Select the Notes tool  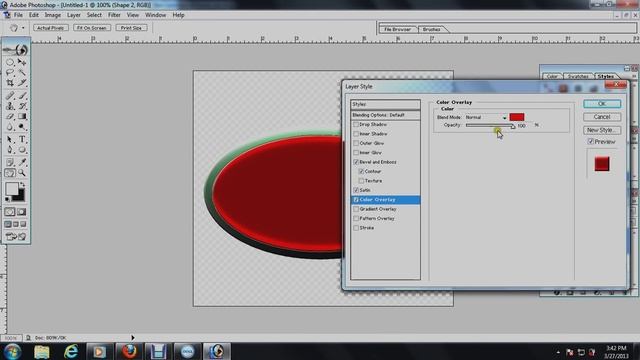[10, 162]
